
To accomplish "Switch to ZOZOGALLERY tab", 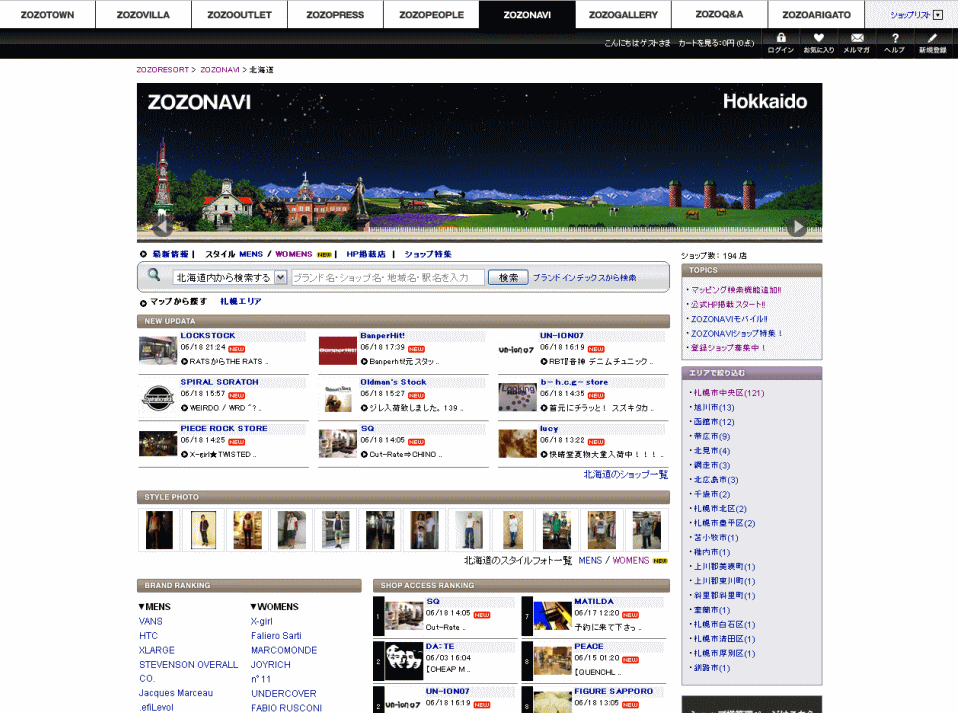I will click(623, 15).
